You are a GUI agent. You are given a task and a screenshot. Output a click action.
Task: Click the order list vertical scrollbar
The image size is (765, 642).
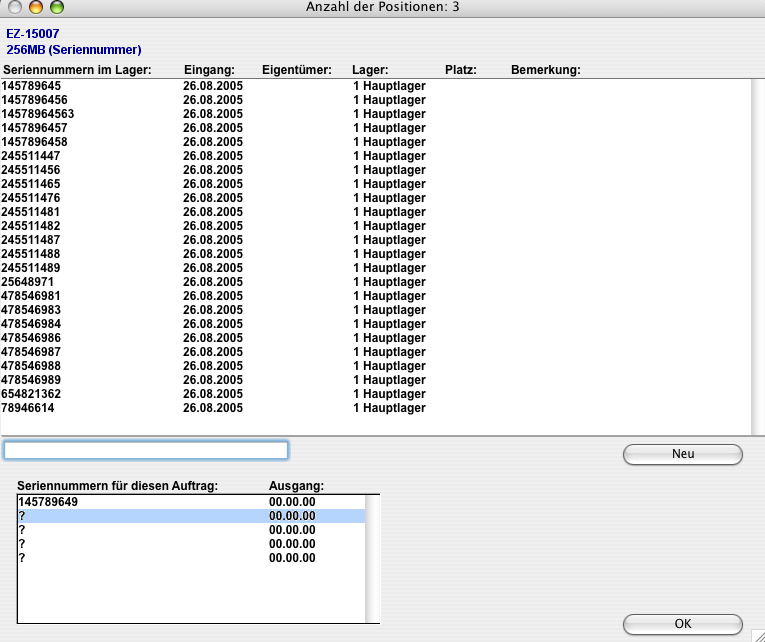[x=372, y=558]
